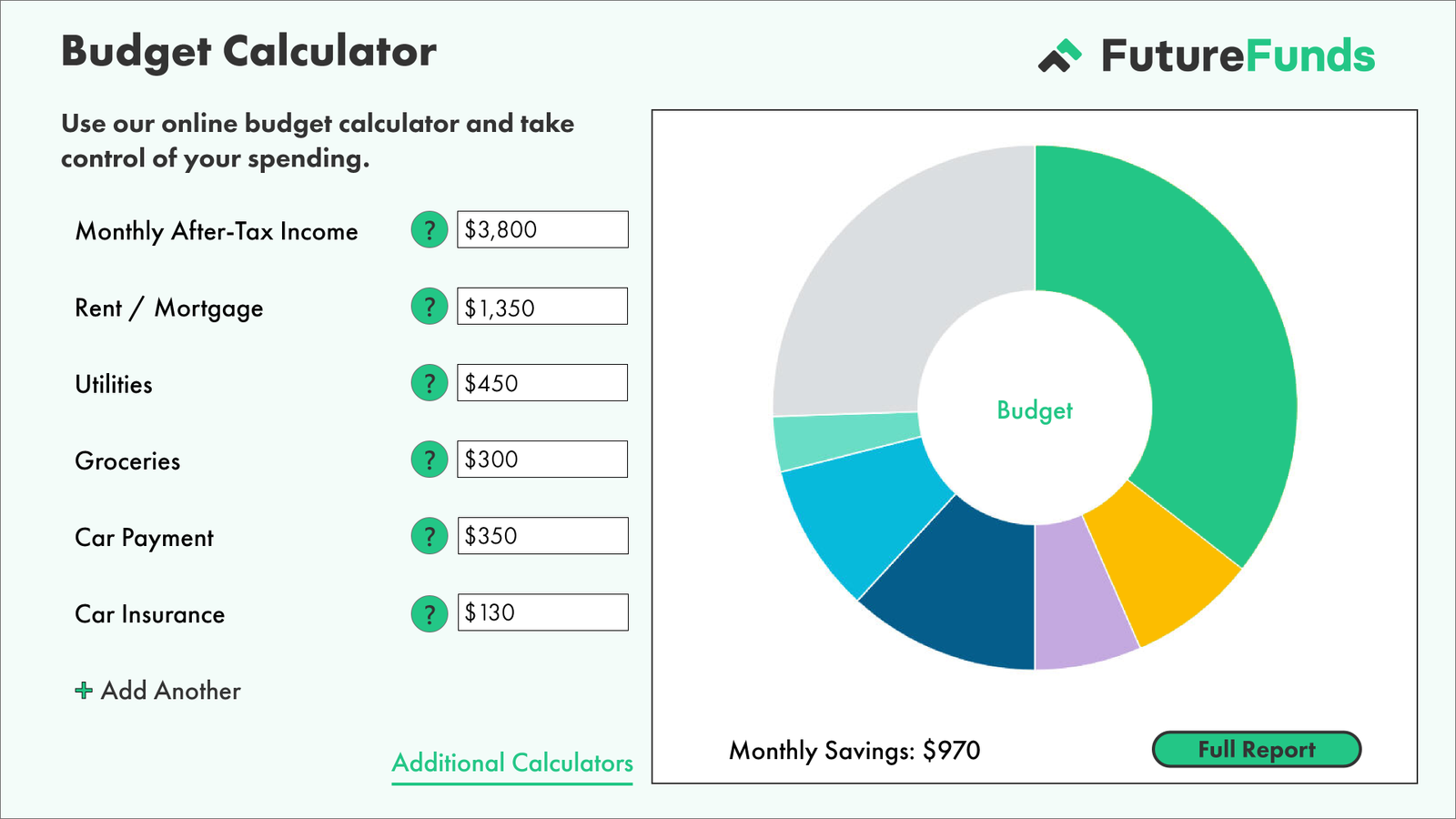Select the Car Insurance field showing $130

click(542, 612)
